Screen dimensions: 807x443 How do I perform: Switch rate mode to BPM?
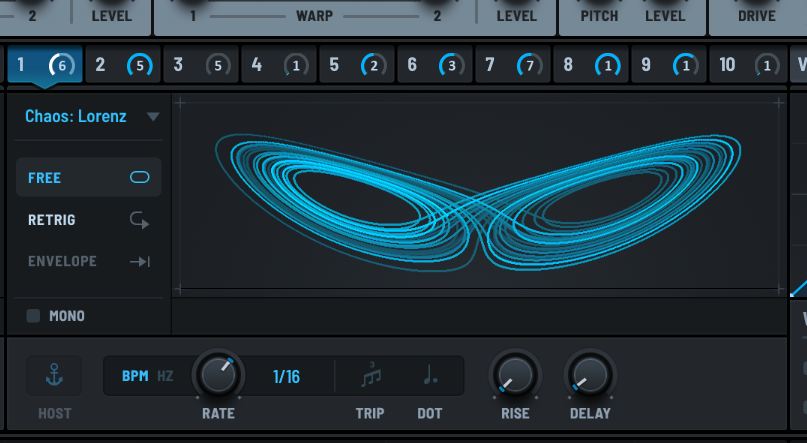click(135, 376)
